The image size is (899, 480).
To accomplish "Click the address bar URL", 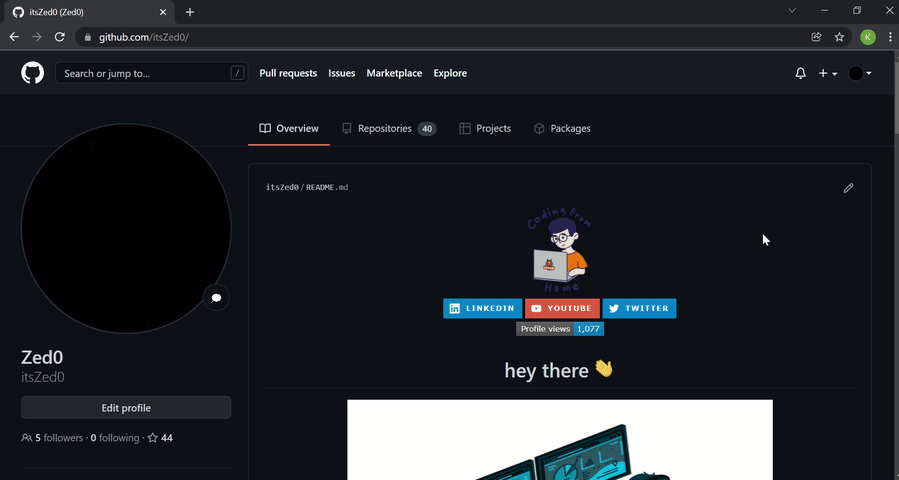I will point(143,37).
